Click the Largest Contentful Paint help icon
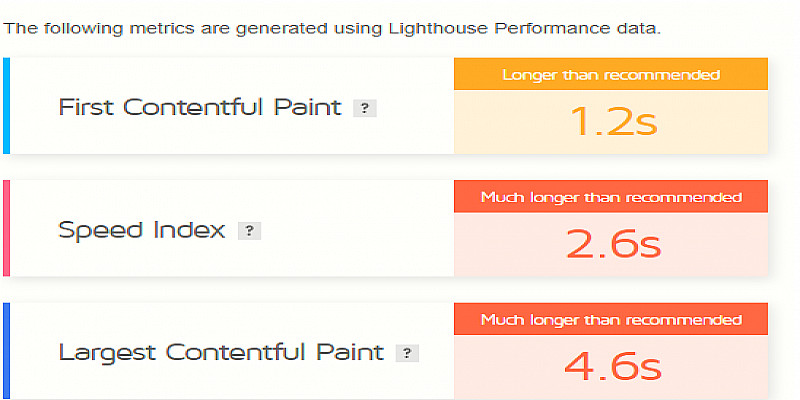Screen dimensions: 800x400 pyautogui.click(x=407, y=353)
